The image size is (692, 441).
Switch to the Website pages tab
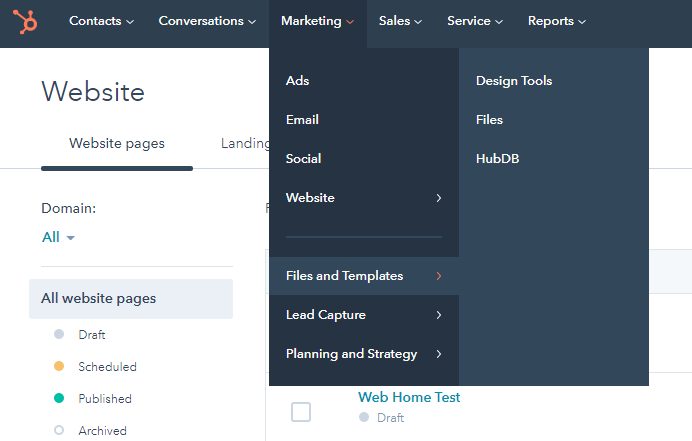click(x=117, y=143)
